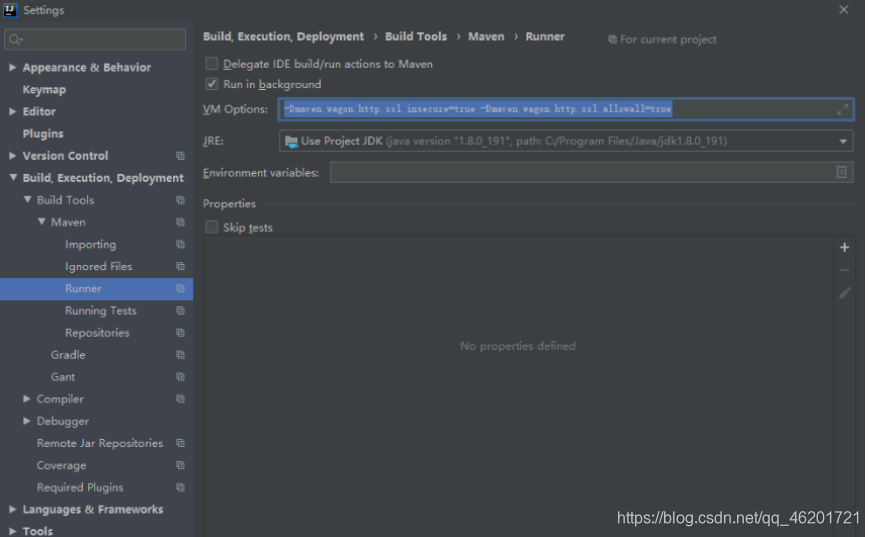This screenshot has height=537, width=869.
Task: Open Gradle settings
Action: pos(68,355)
